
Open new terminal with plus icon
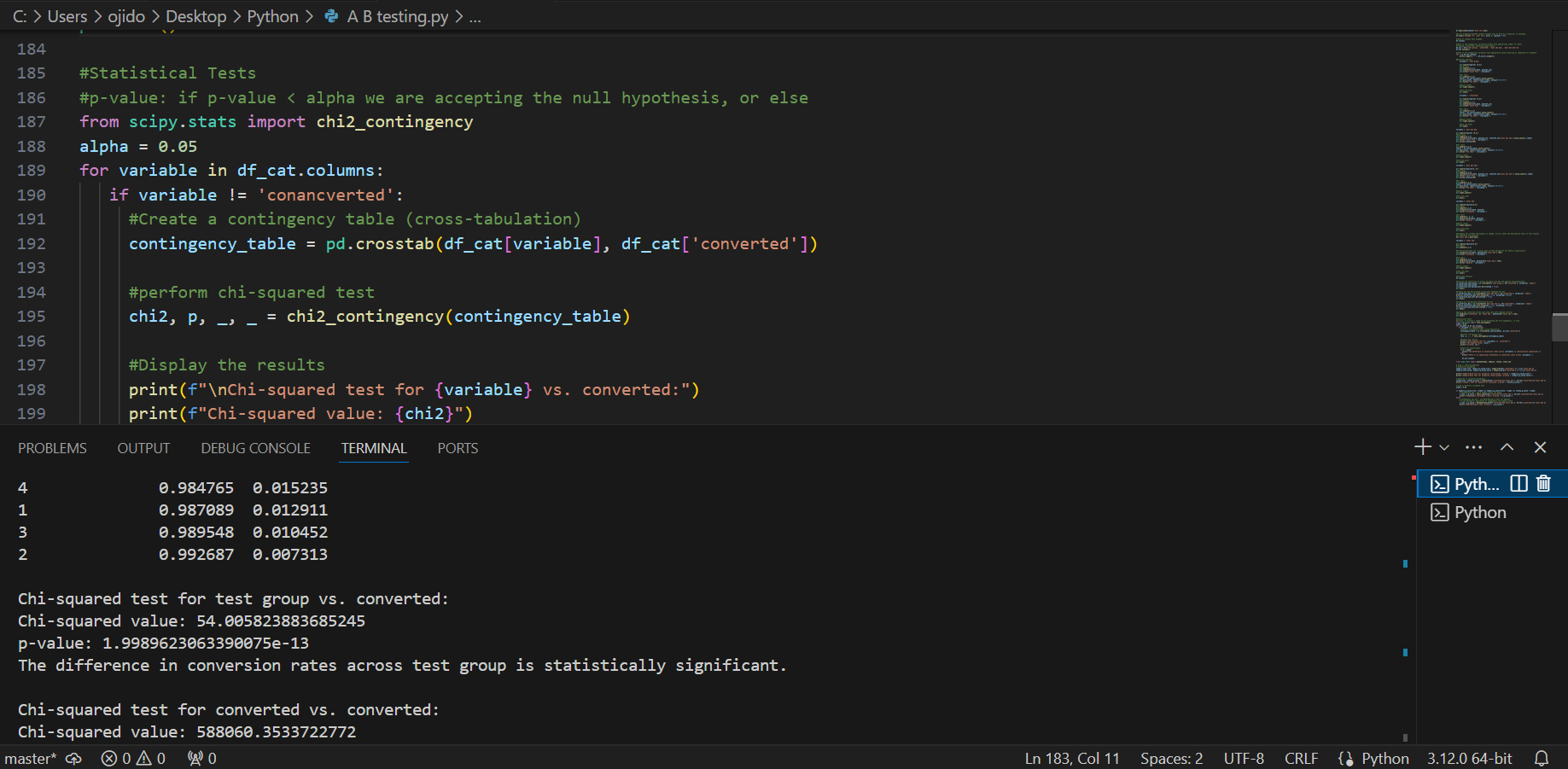pos(1422,447)
